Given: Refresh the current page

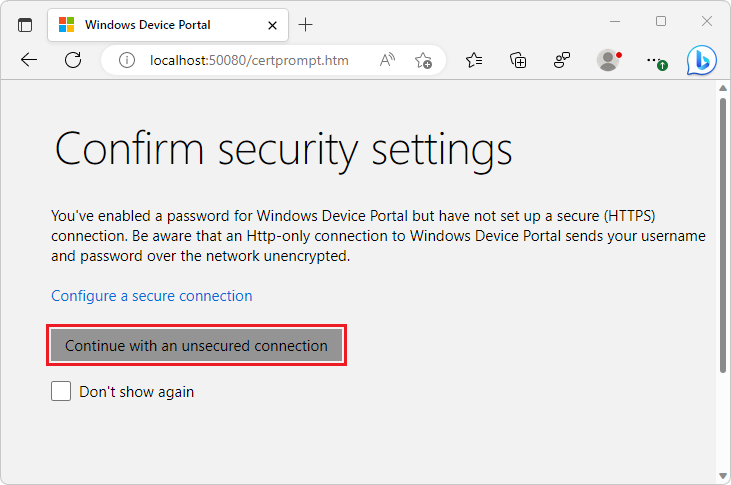Looking at the screenshot, I should [x=73, y=60].
